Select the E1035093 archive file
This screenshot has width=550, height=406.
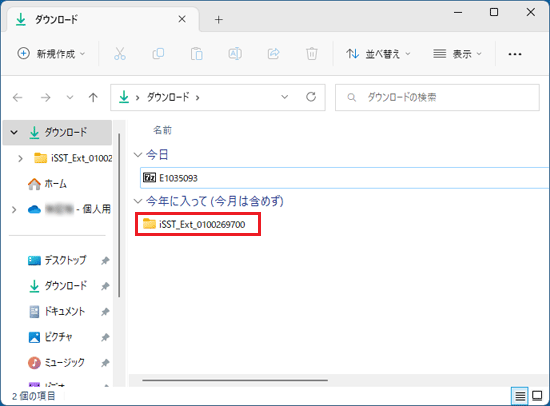[x=344, y=178]
